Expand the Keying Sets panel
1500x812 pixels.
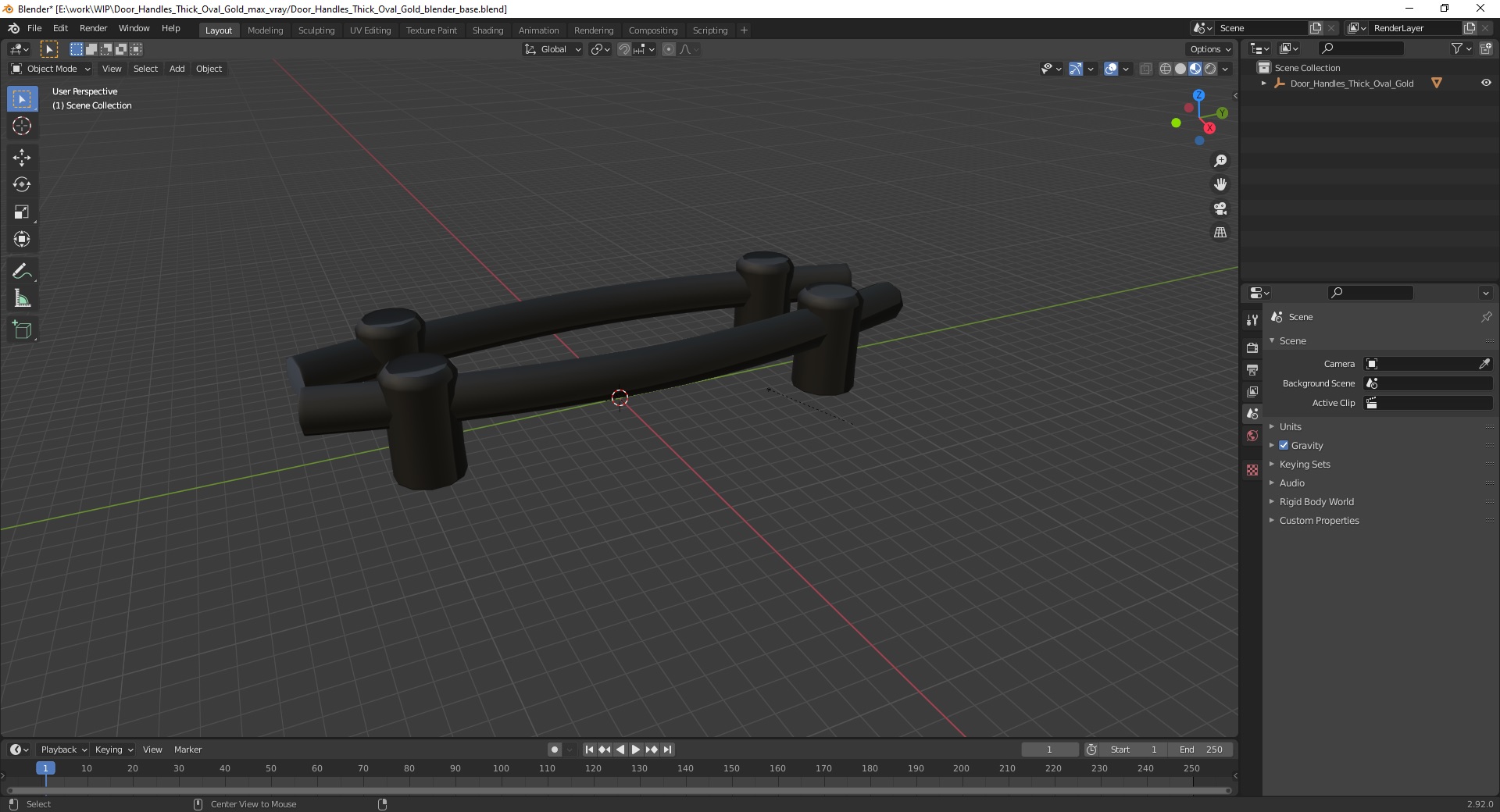pyautogui.click(x=1304, y=464)
